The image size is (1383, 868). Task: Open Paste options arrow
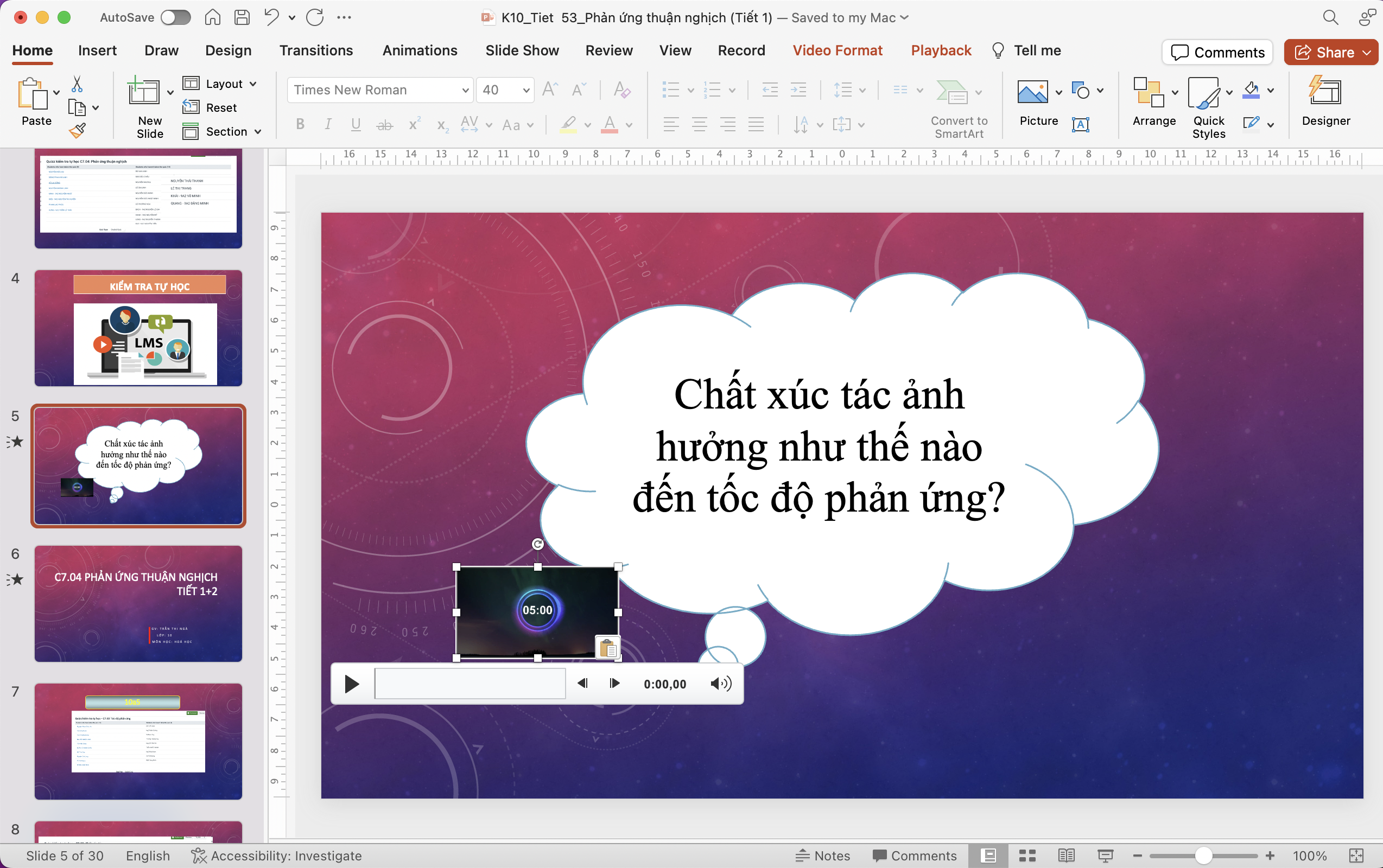pos(56,92)
